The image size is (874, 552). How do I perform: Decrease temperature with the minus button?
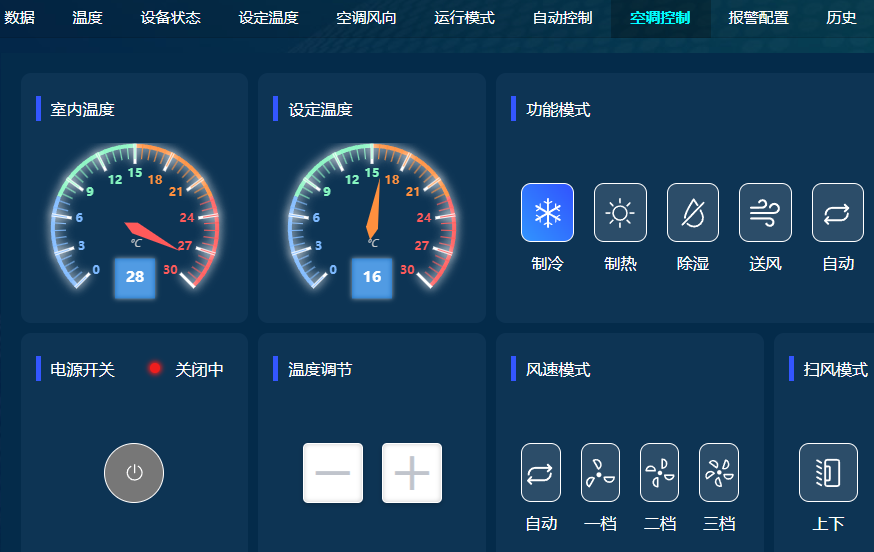tap(333, 473)
